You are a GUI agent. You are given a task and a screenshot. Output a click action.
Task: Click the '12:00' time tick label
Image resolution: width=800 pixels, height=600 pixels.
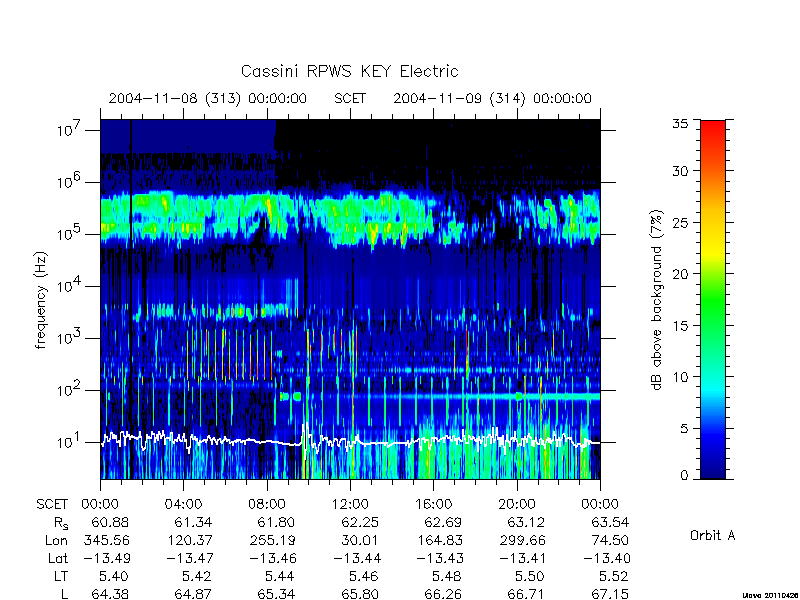click(350, 505)
